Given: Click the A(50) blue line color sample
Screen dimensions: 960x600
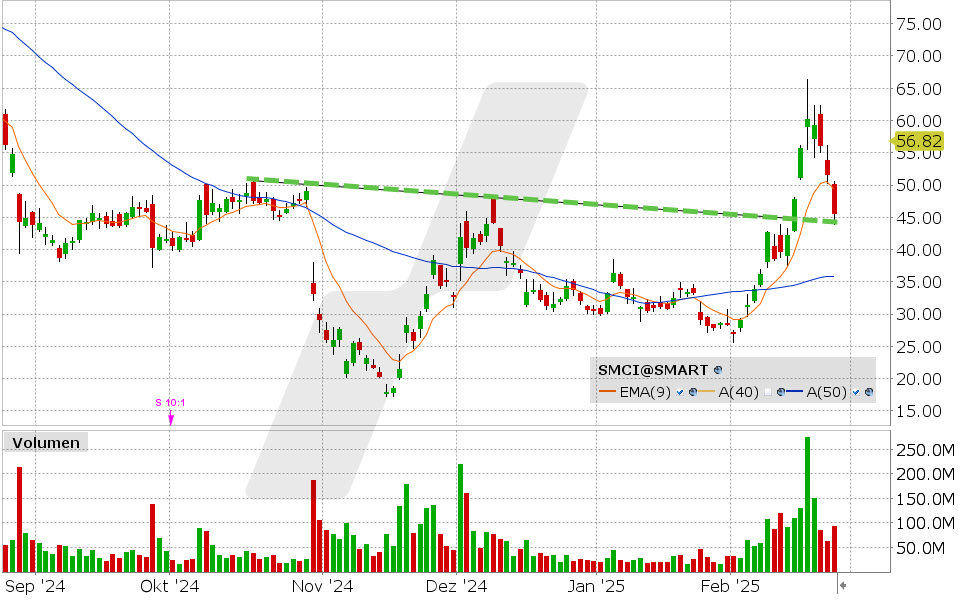Looking at the screenshot, I should coord(795,392).
